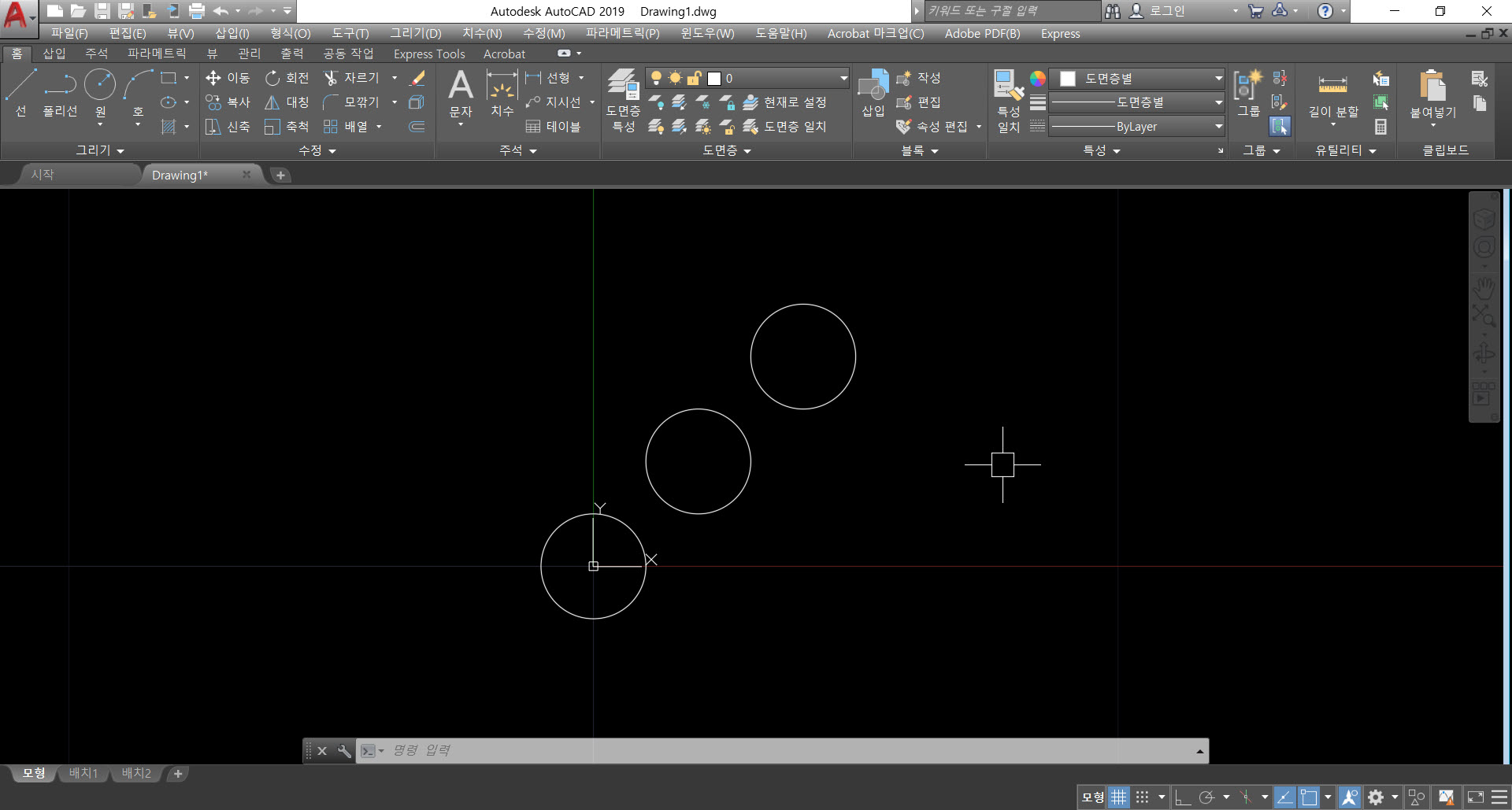Open the object color dropdown 도면층별
The image size is (1512, 810).
click(1138, 78)
